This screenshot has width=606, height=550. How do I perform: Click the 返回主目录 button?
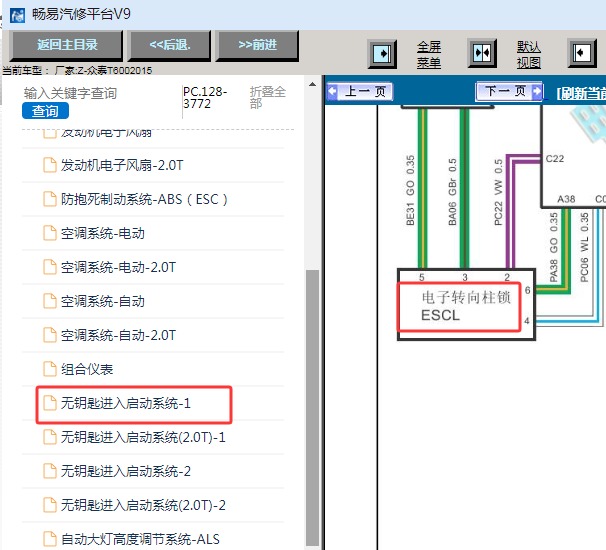66,45
